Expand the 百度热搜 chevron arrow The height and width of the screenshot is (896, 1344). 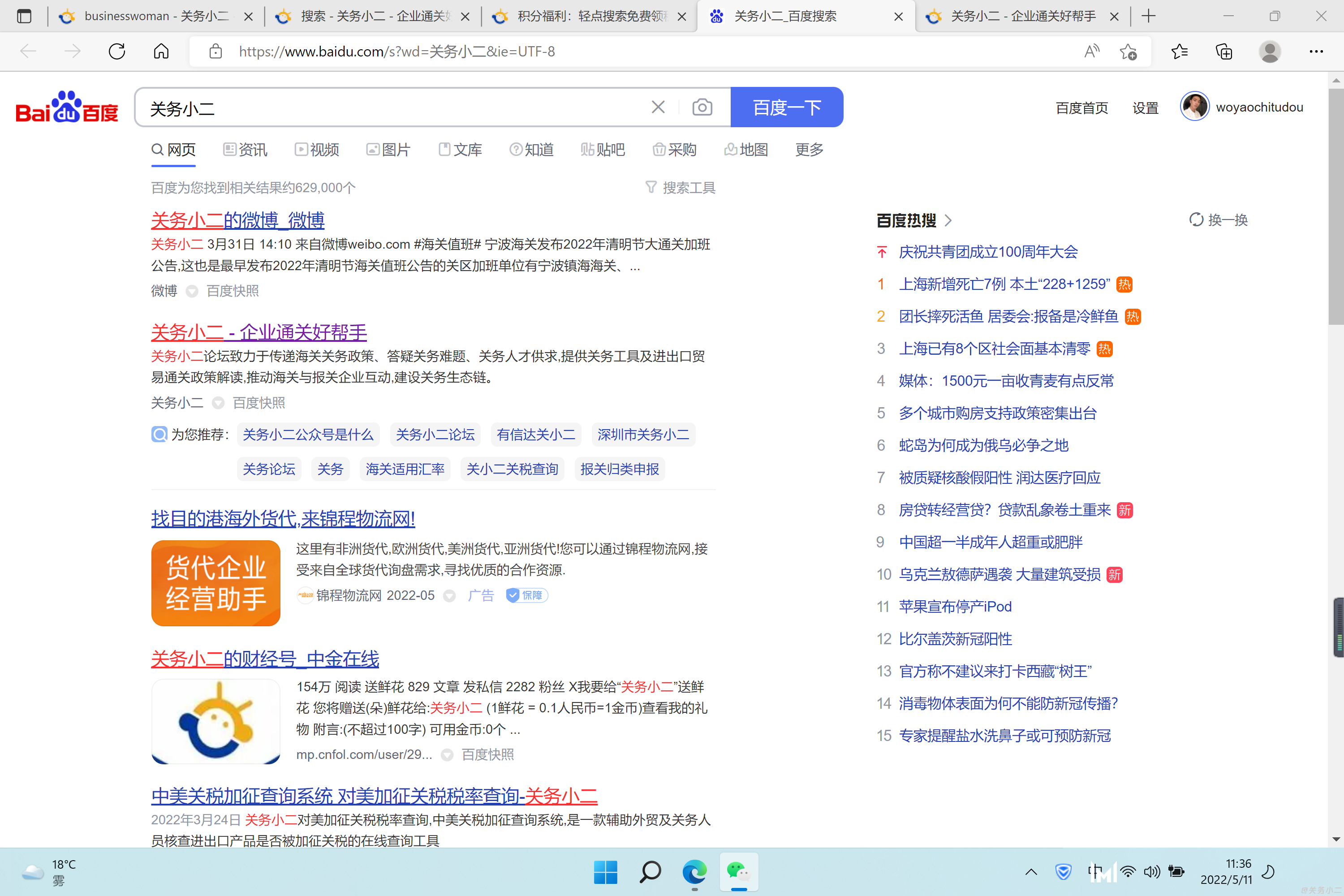[x=948, y=220]
